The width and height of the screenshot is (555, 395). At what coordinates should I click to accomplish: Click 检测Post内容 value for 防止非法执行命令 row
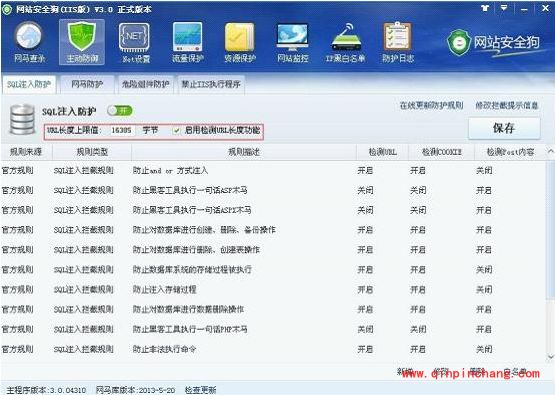pos(484,349)
